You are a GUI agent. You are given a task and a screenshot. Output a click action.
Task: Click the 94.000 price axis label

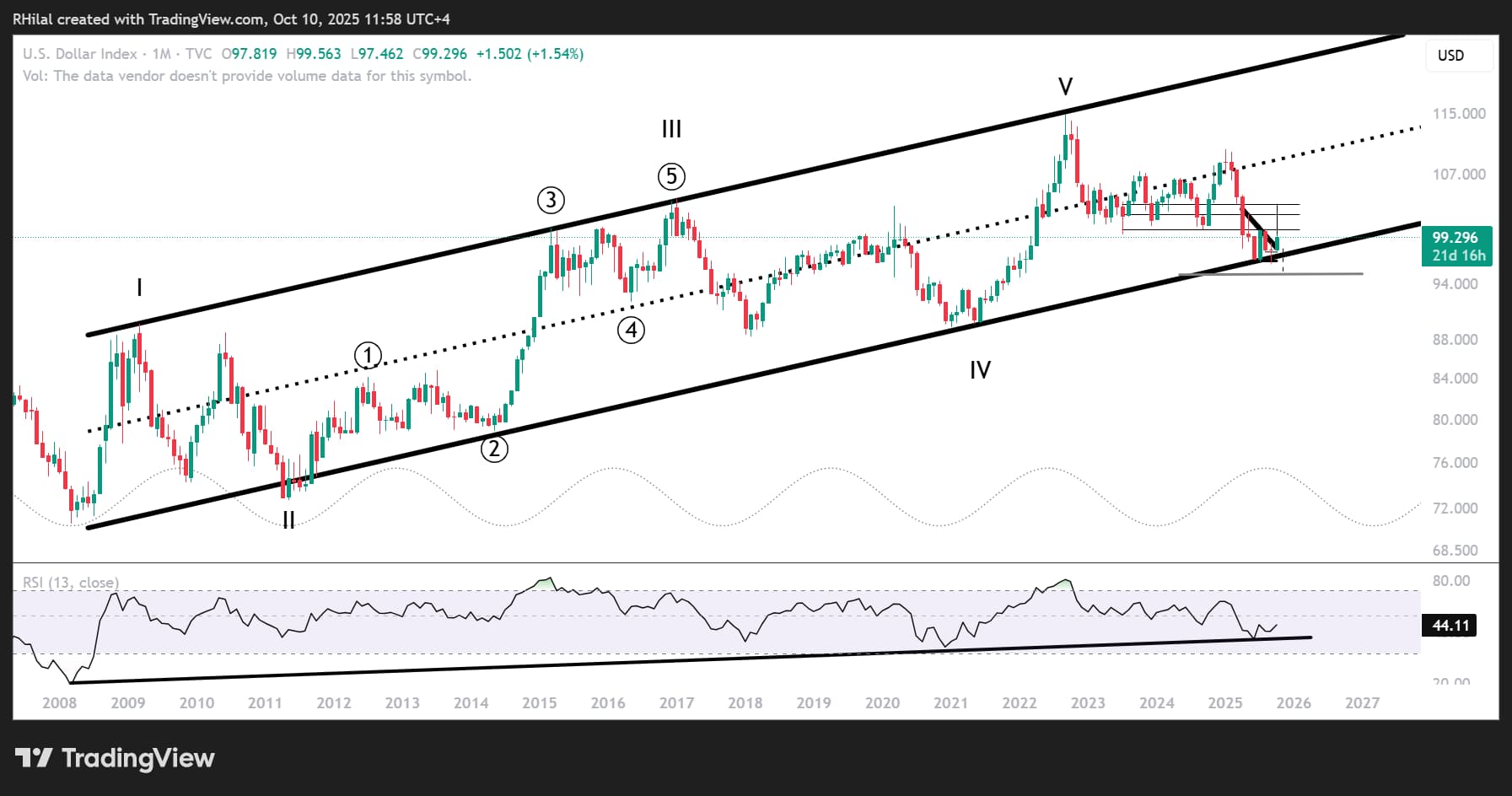pyautogui.click(x=1456, y=284)
